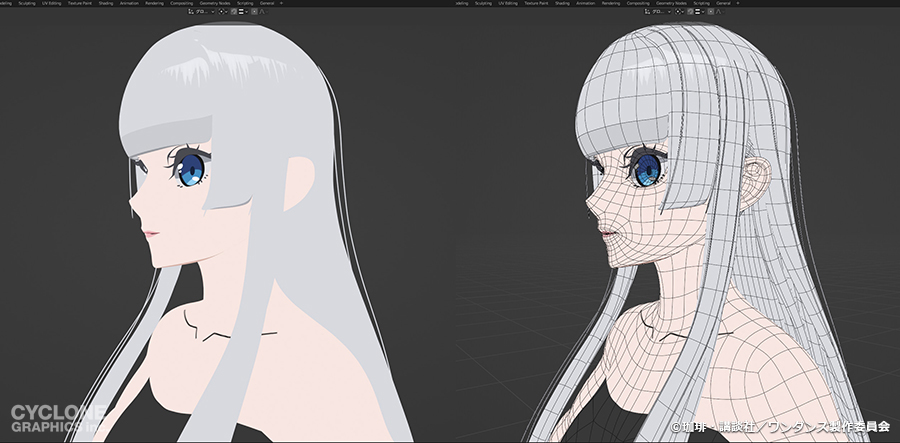
Task: Open Texture Paint tab in left window
Action: 80,3
